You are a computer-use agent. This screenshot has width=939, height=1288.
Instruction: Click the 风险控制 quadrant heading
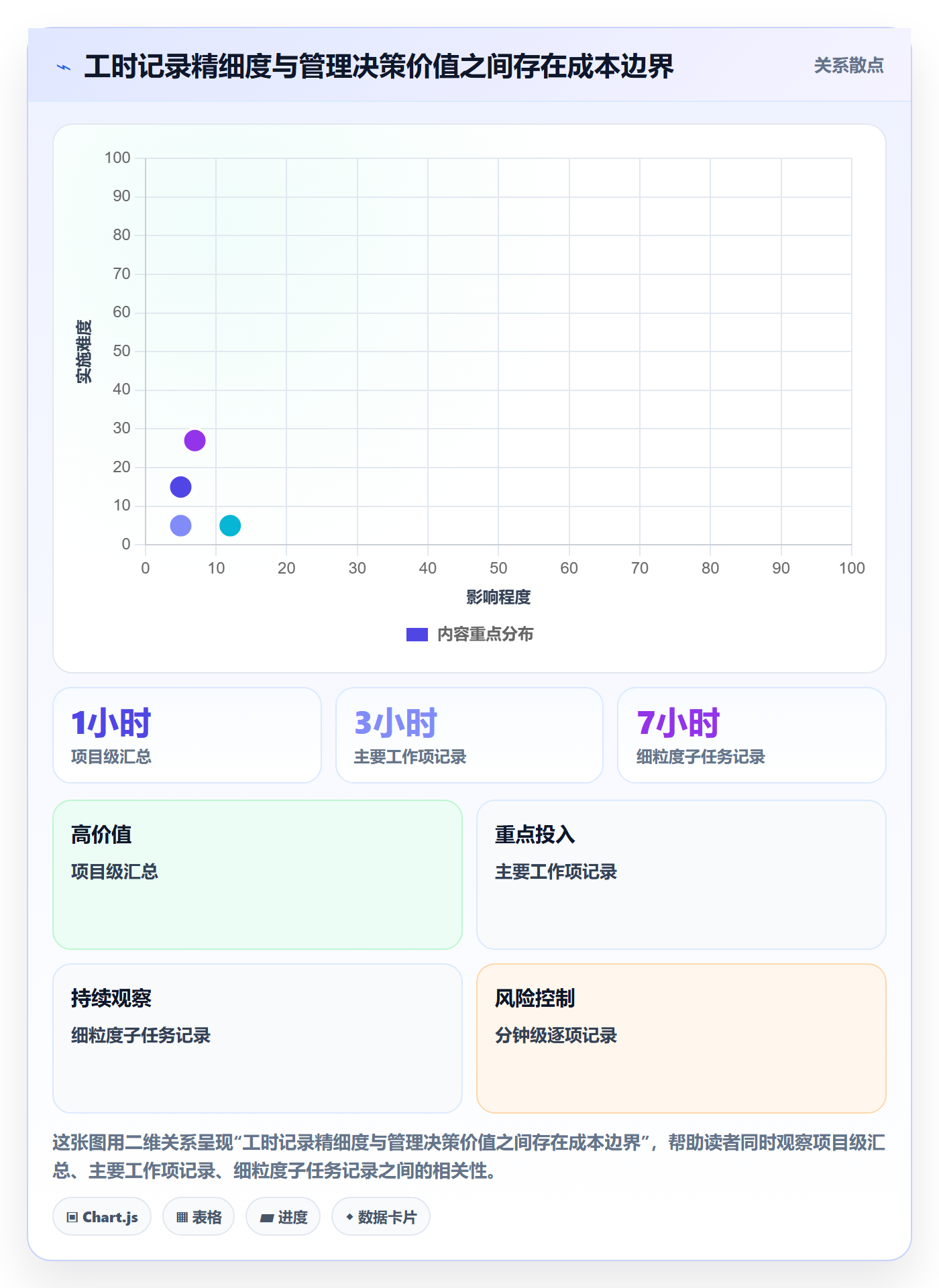pos(535,998)
